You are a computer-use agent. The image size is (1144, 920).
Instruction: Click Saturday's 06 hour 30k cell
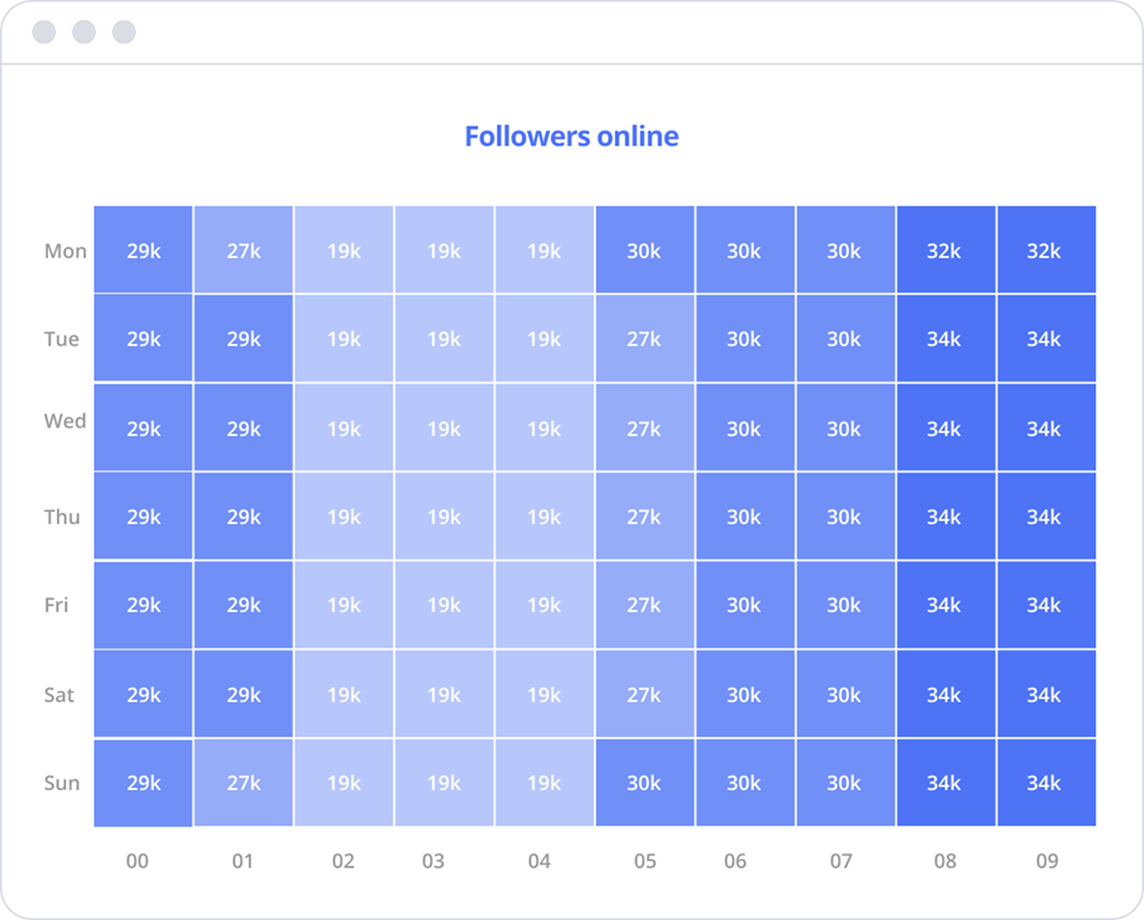tap(744, 694)
